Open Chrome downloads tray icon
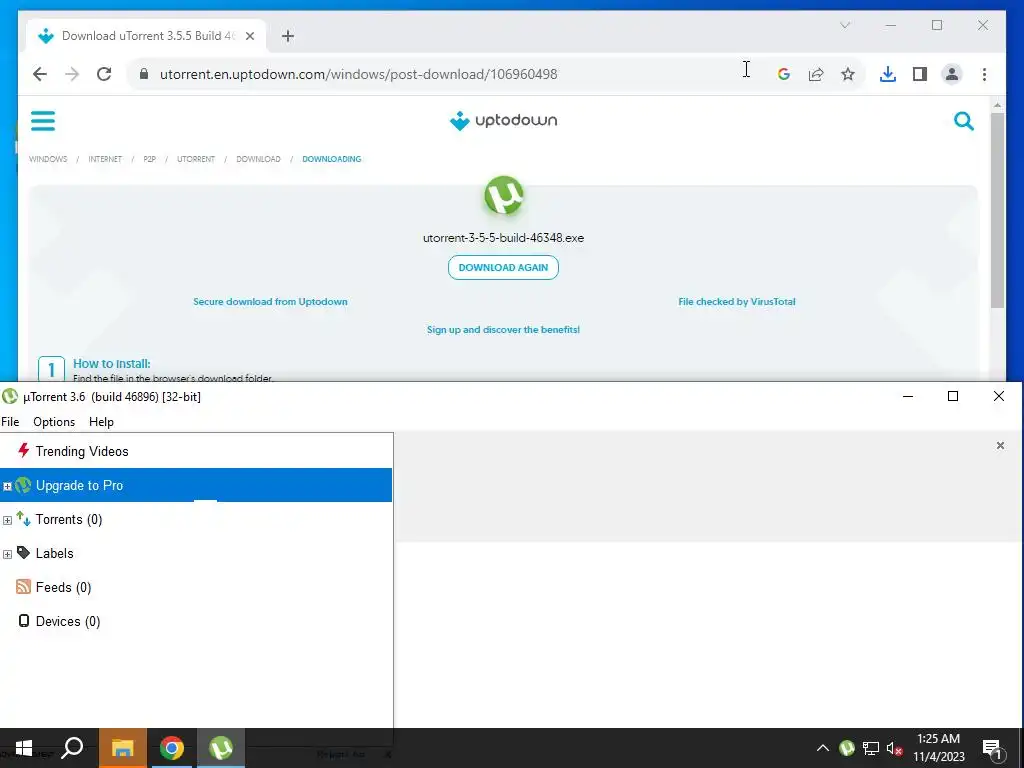Viewport: 1024px width, 768px height. click(888, 74)
